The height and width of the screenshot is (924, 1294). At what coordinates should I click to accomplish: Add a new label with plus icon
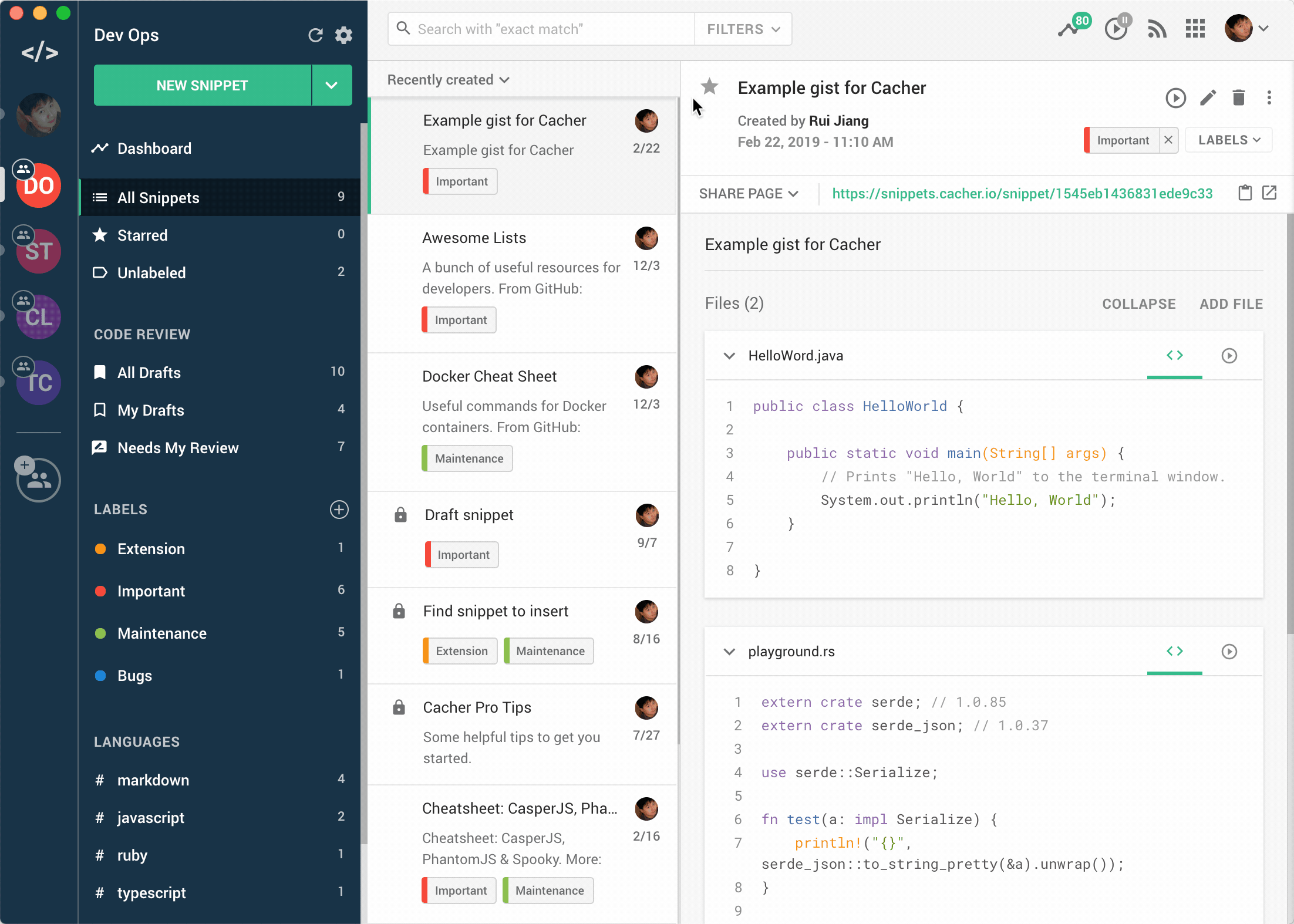pyautogui.click(x=339, y=510)
